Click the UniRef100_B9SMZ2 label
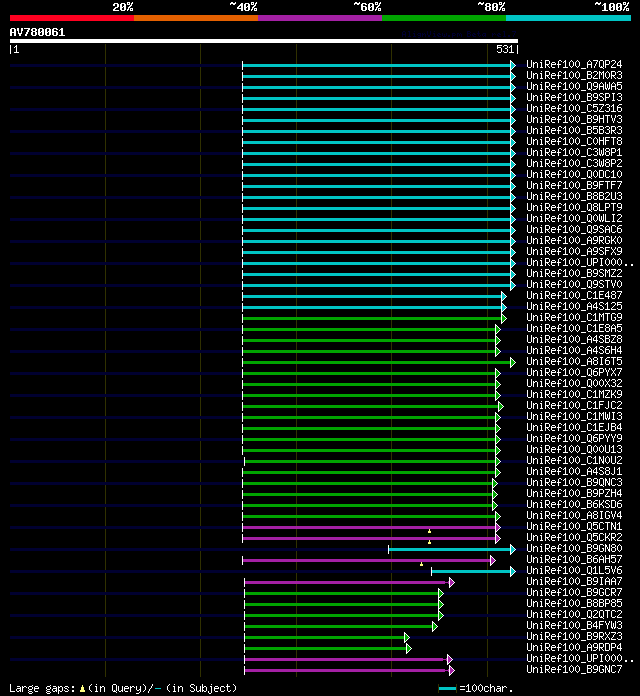 coord(574,273)
